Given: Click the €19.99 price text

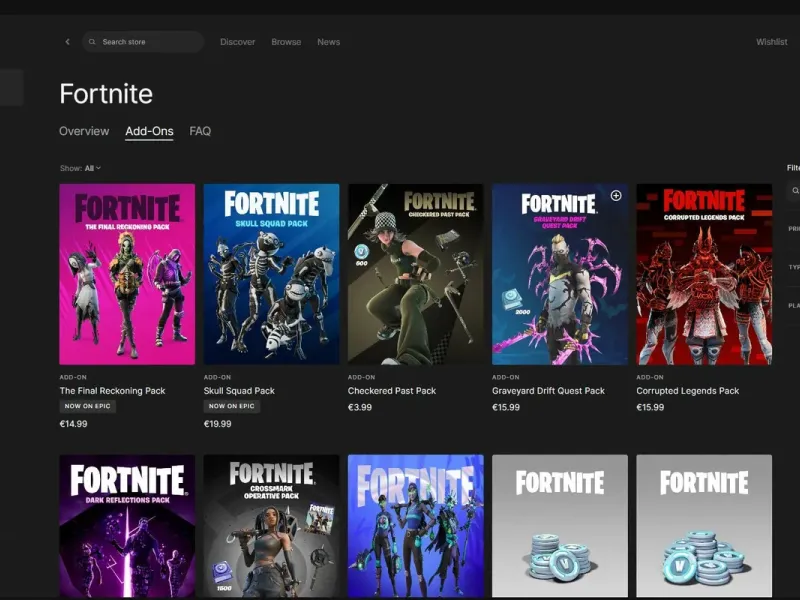Looking at the screenshot, I should tap(217, 423).
